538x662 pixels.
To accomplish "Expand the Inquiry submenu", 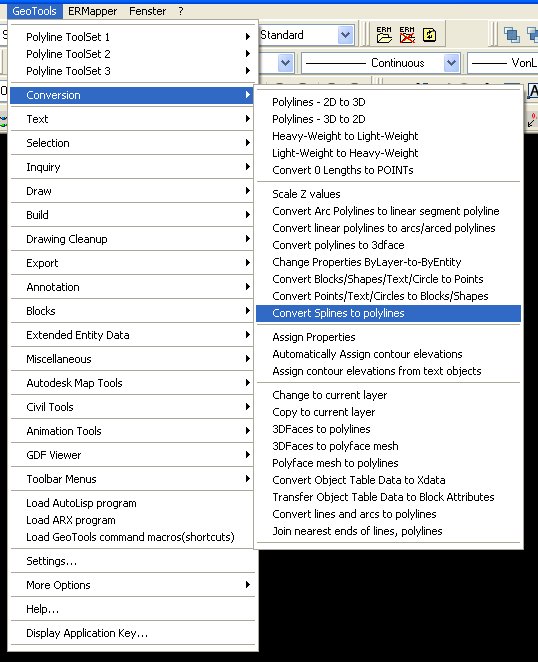I will coord(132,167).
